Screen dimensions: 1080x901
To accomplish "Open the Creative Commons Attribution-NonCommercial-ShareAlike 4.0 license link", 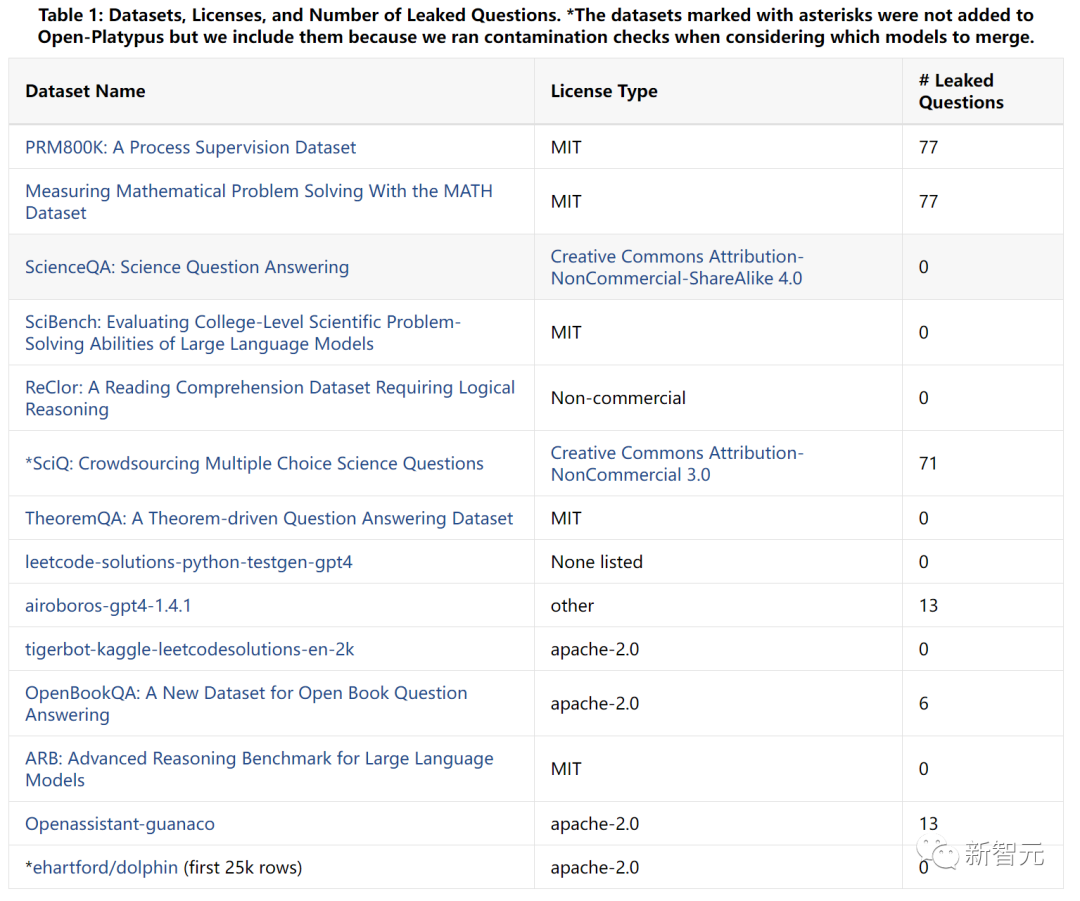I will coord(677,267).
